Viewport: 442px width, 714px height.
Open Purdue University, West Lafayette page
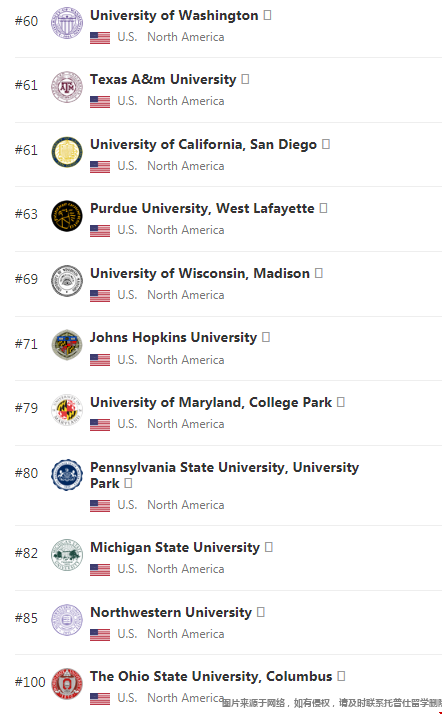203,209
